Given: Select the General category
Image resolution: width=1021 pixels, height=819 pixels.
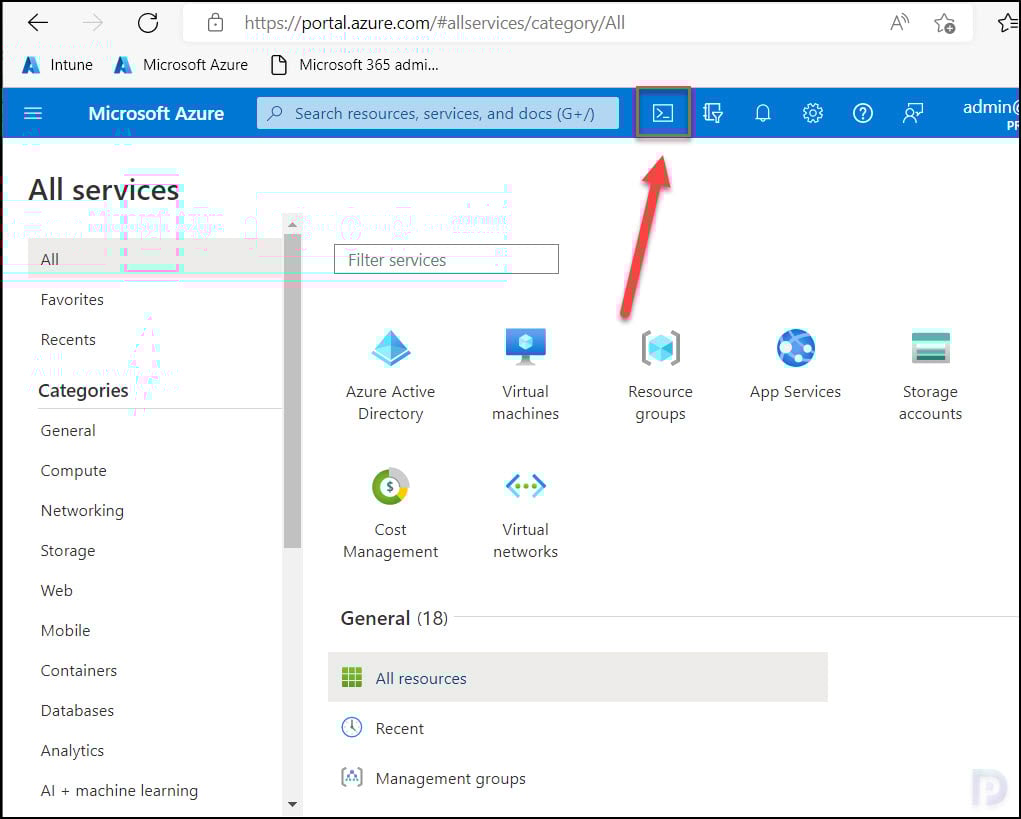Looking at the screenshot, I should 68,430.
